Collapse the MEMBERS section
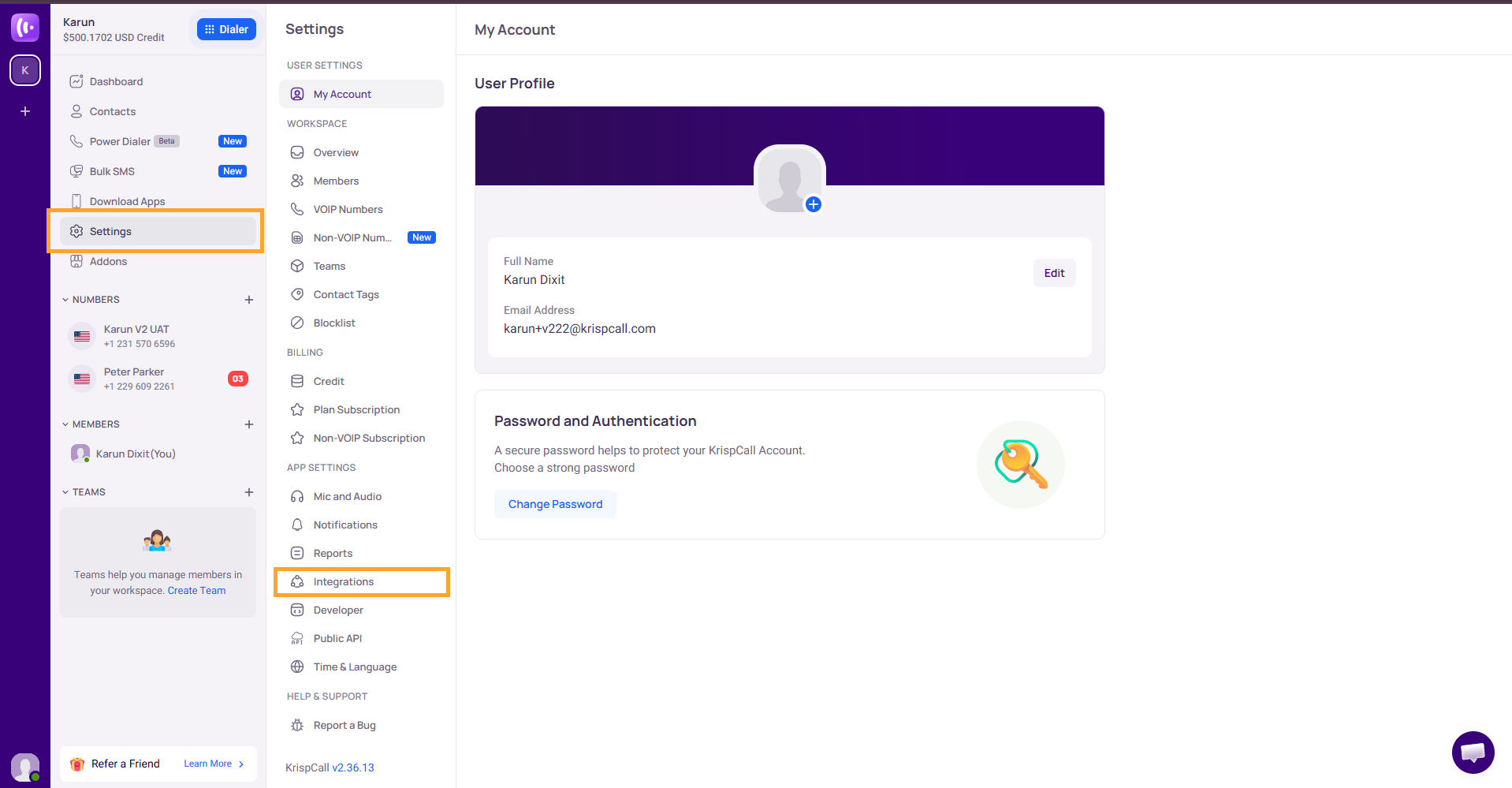The image size is (1512, 788). [65, 424]
